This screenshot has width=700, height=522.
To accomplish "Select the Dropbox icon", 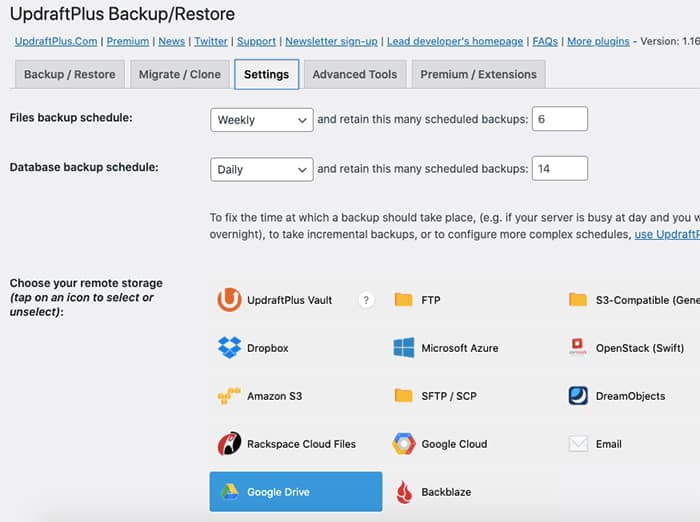I will click(x=229, y=348).
